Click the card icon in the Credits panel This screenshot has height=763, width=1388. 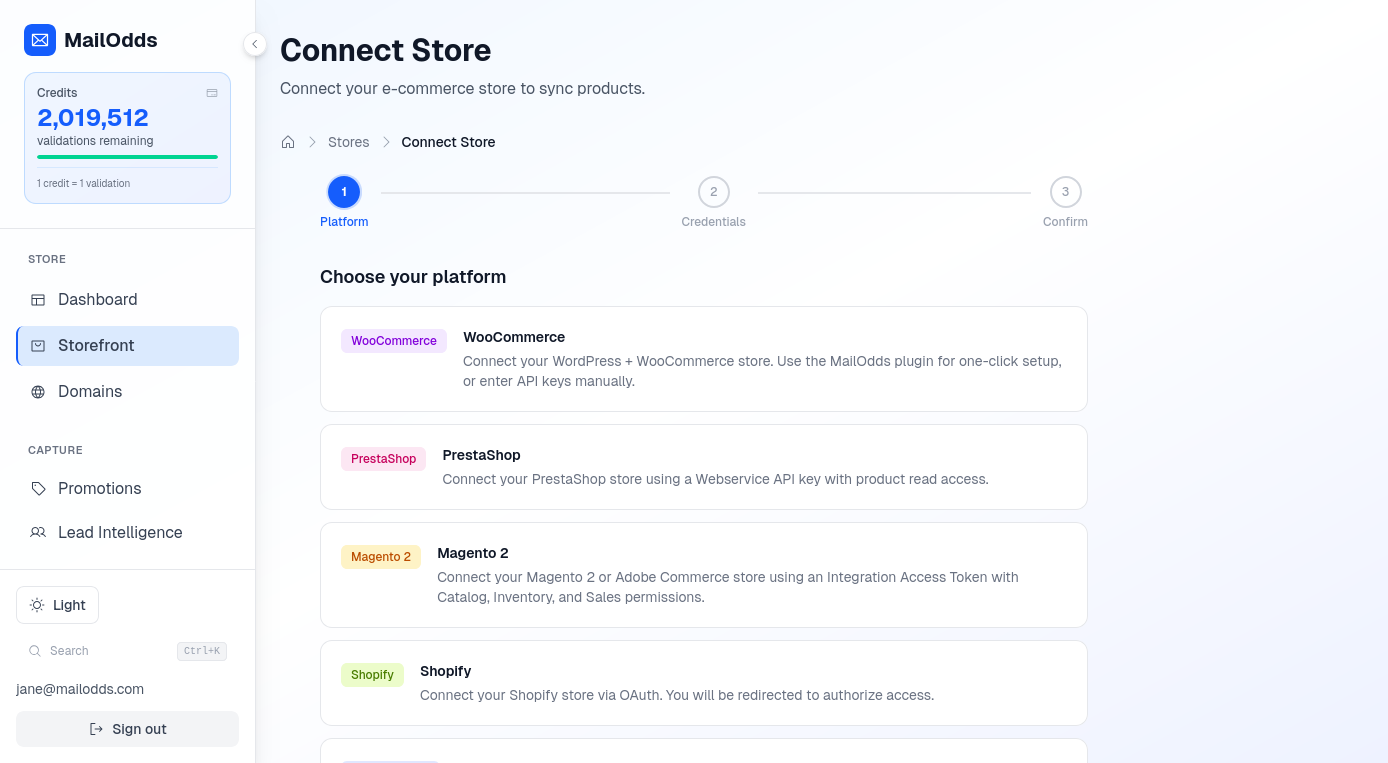[212, 92]
